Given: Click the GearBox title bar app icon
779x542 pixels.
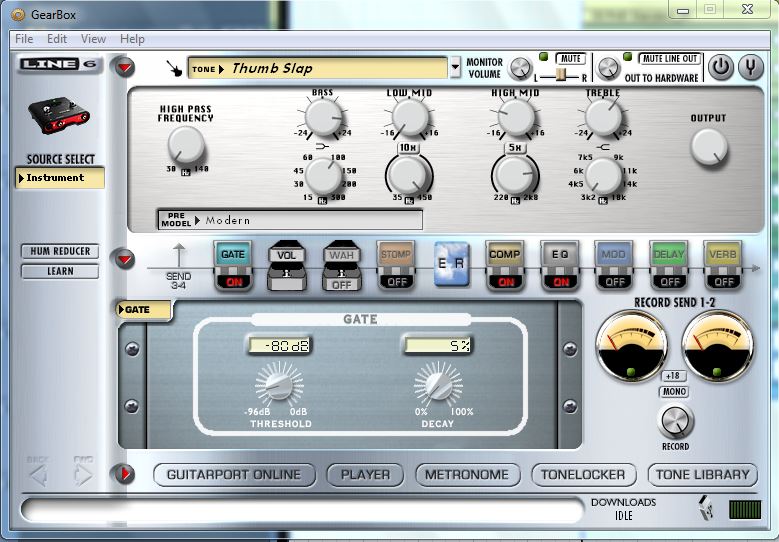Looking at the screenshot, I should 18,15.
